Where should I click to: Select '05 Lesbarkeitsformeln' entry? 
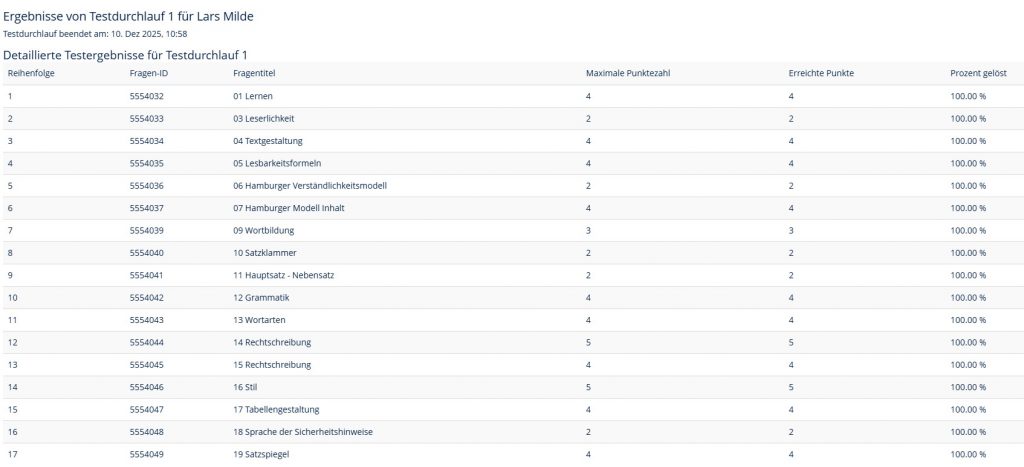[276, 163]
